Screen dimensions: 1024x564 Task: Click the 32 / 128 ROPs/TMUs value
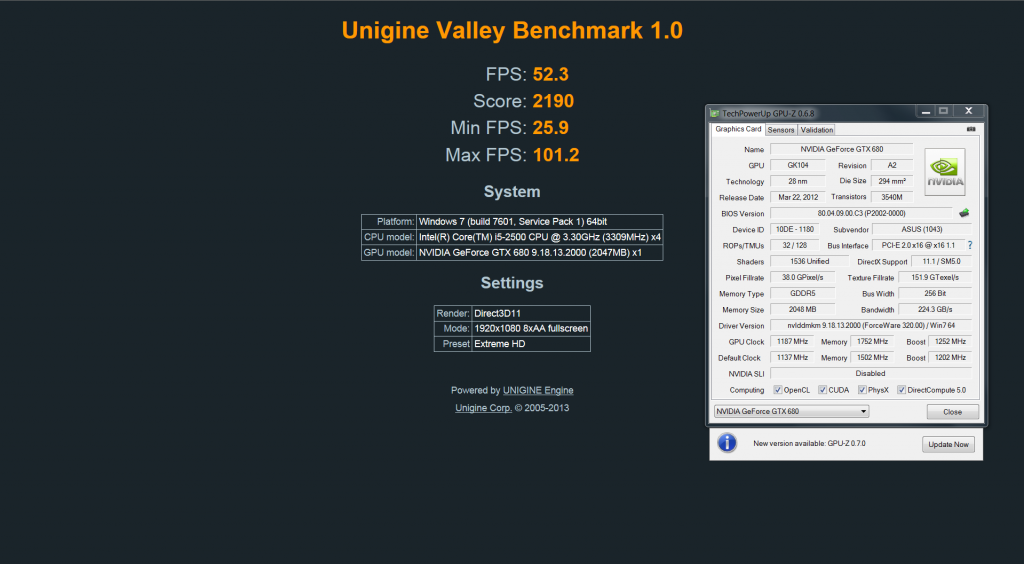click(795, 245)
